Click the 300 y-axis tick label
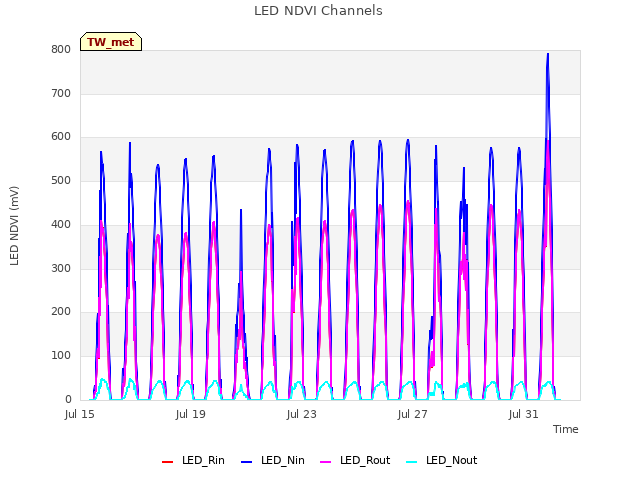 click(61, 268)
